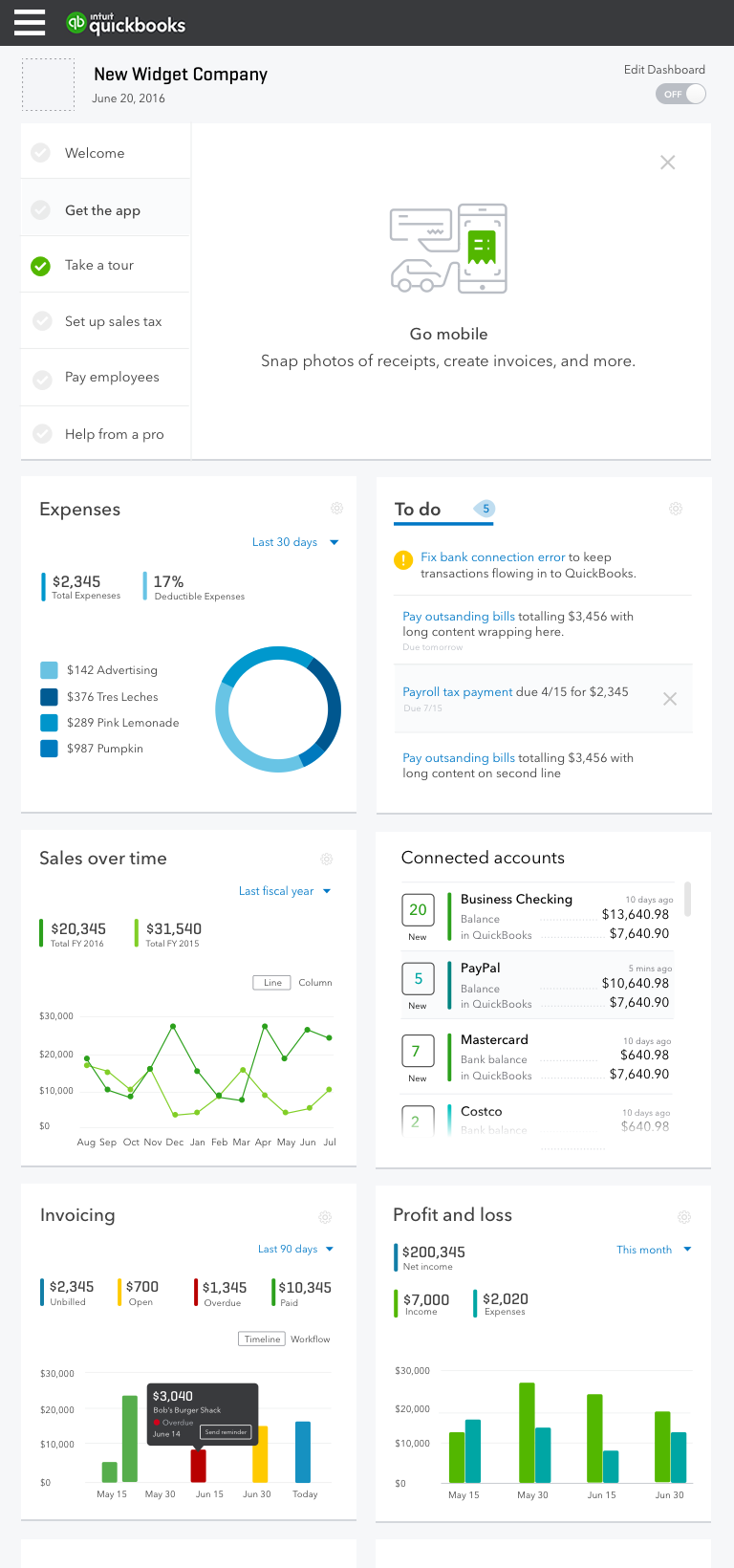This screenshot has width=734, height=1568.
Task: Select the To do tab
Action: click(418, 510)
